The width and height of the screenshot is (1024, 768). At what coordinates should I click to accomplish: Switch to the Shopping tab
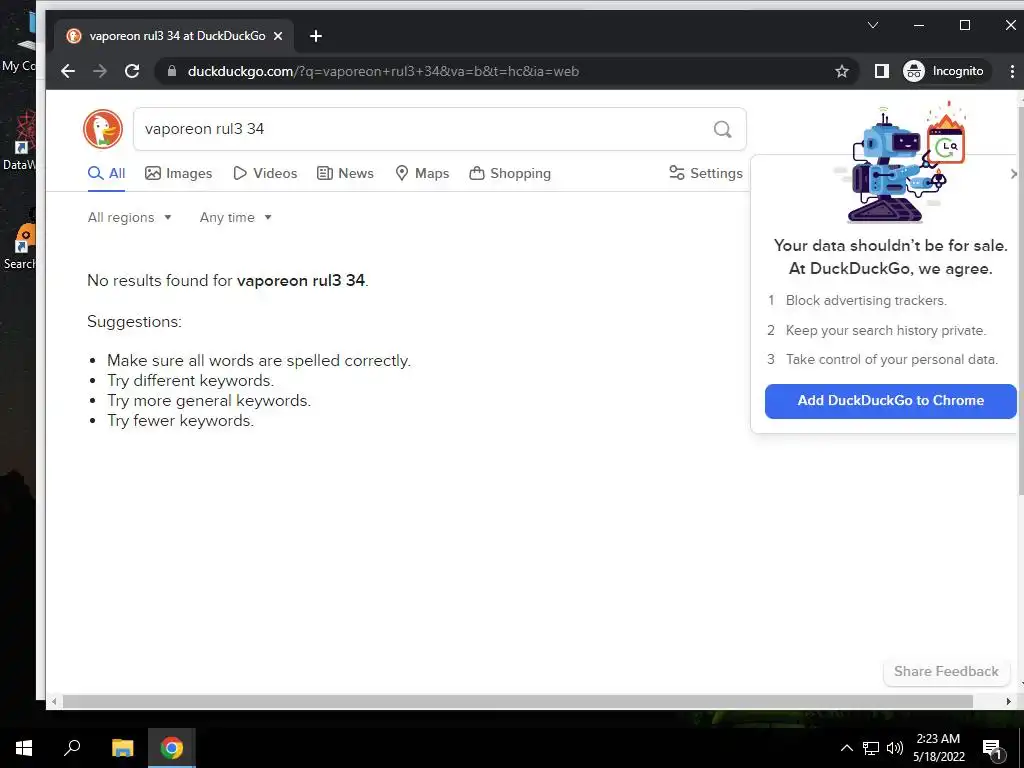click(510, 173)
